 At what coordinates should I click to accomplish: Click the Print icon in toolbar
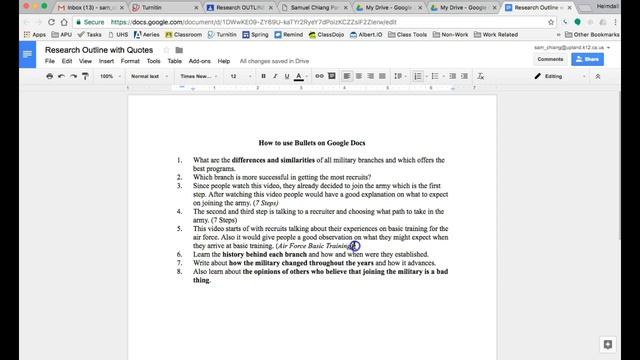(x=49, y=76)
